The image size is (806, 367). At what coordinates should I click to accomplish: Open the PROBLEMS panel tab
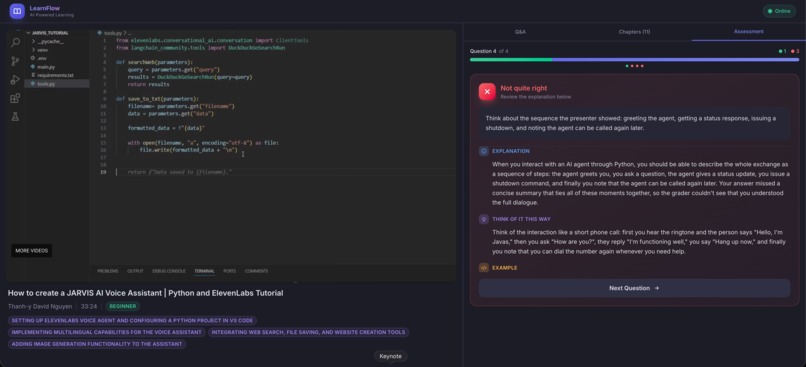pos(107,271)
